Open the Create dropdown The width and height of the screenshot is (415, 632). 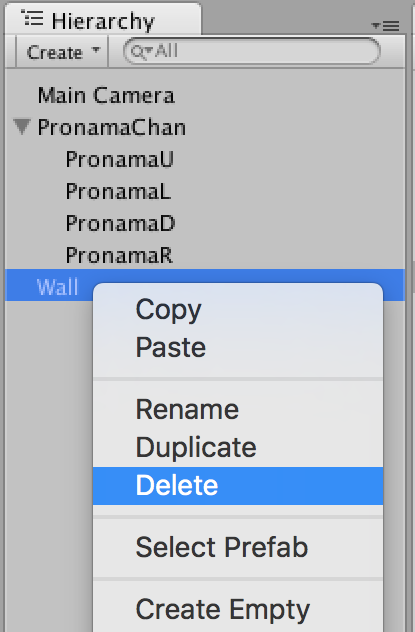62,52
